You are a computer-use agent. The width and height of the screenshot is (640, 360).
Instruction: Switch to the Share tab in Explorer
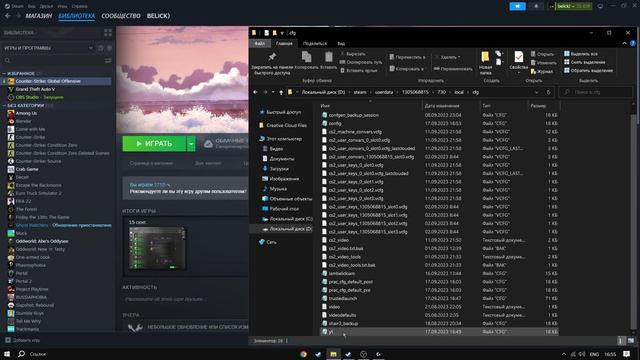tap(315, 43)
